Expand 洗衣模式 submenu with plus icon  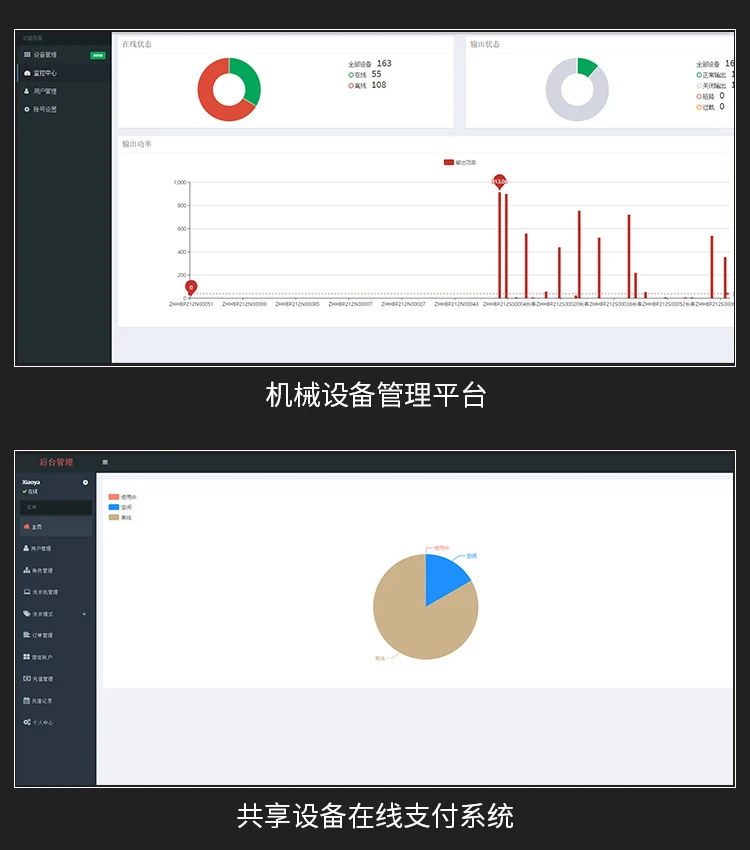tap(84, 614)
